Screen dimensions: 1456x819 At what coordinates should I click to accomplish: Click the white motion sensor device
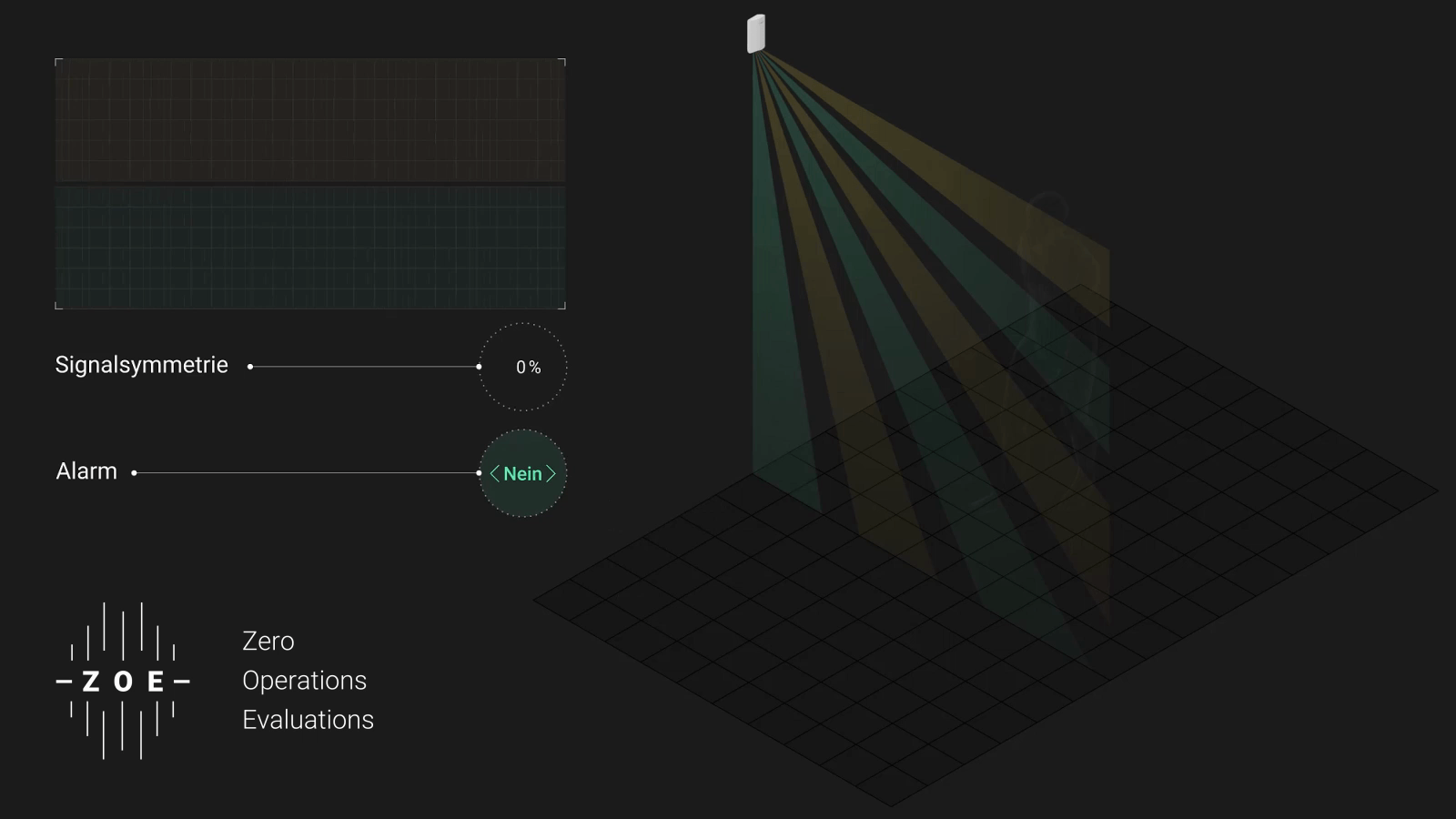coord(755,34)
